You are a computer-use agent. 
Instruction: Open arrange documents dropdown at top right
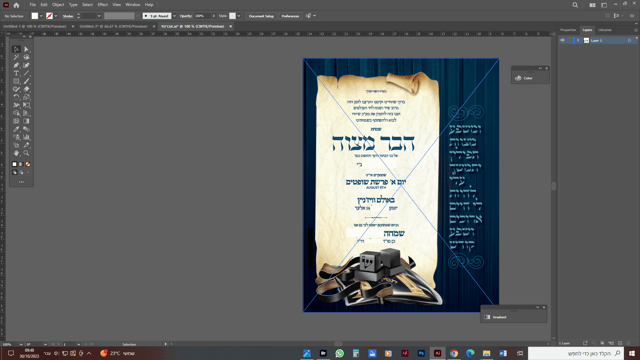point(592,5)
